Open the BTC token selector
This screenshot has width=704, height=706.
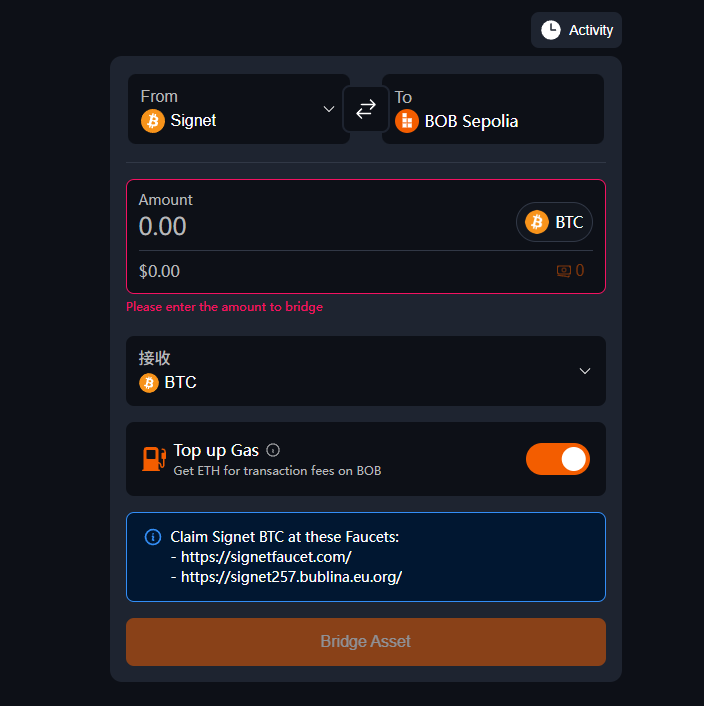coord(554,222)
